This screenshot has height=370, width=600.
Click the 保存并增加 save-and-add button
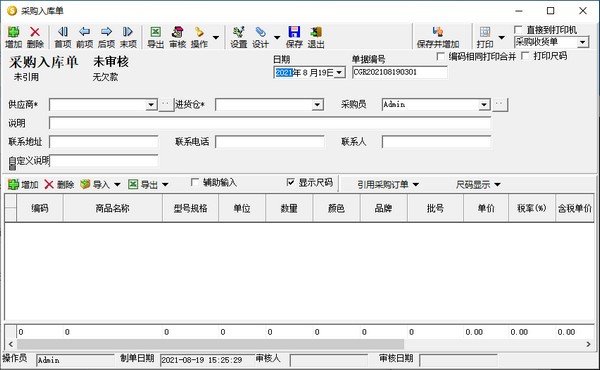click(x=438, y=37)
